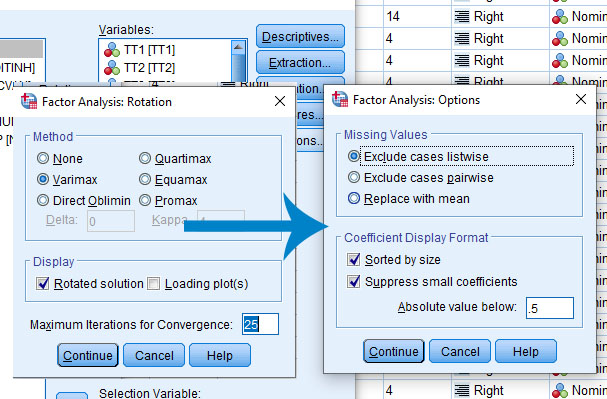Click Maximum Iterations for Convergence field
The width and height of the screenshot is (607, 399).
click(260, 324)
